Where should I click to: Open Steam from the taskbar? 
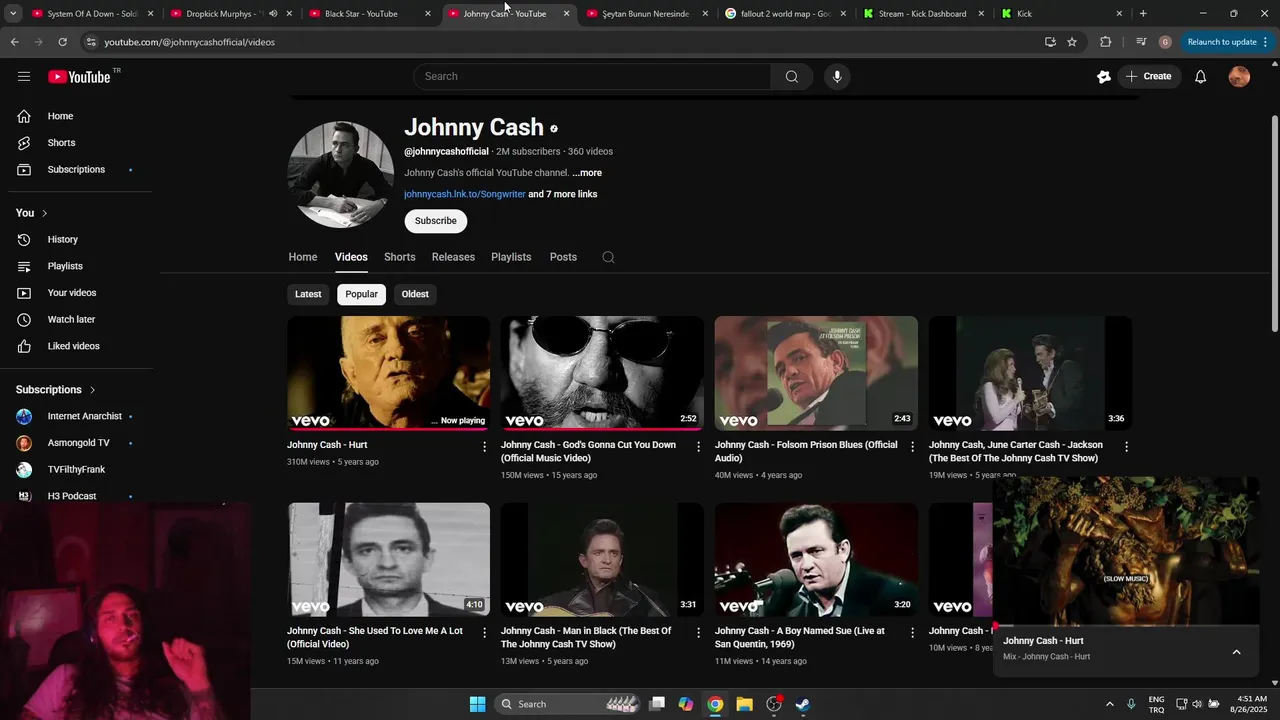pyautogui.click(x=802, y=704)
